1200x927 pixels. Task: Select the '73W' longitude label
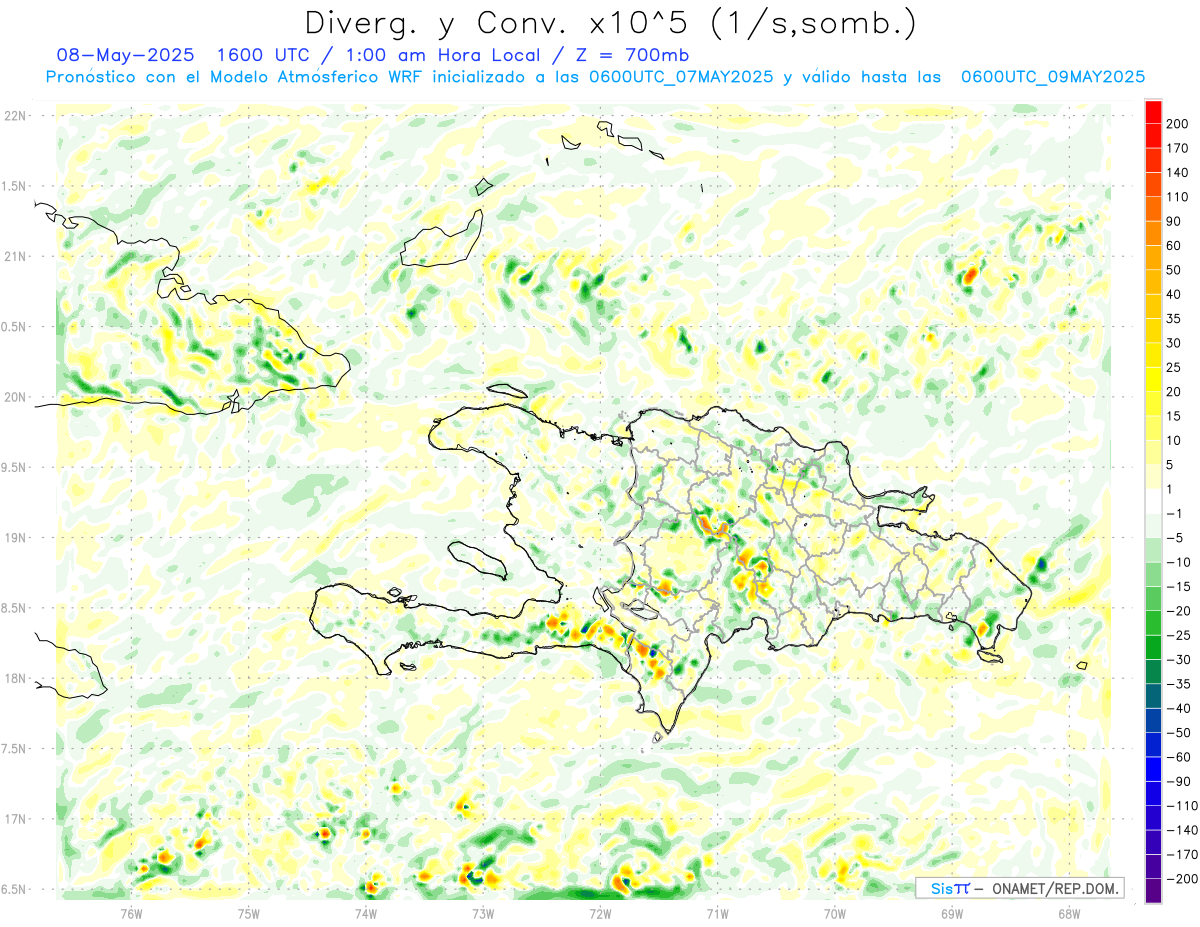click(483, 913)
